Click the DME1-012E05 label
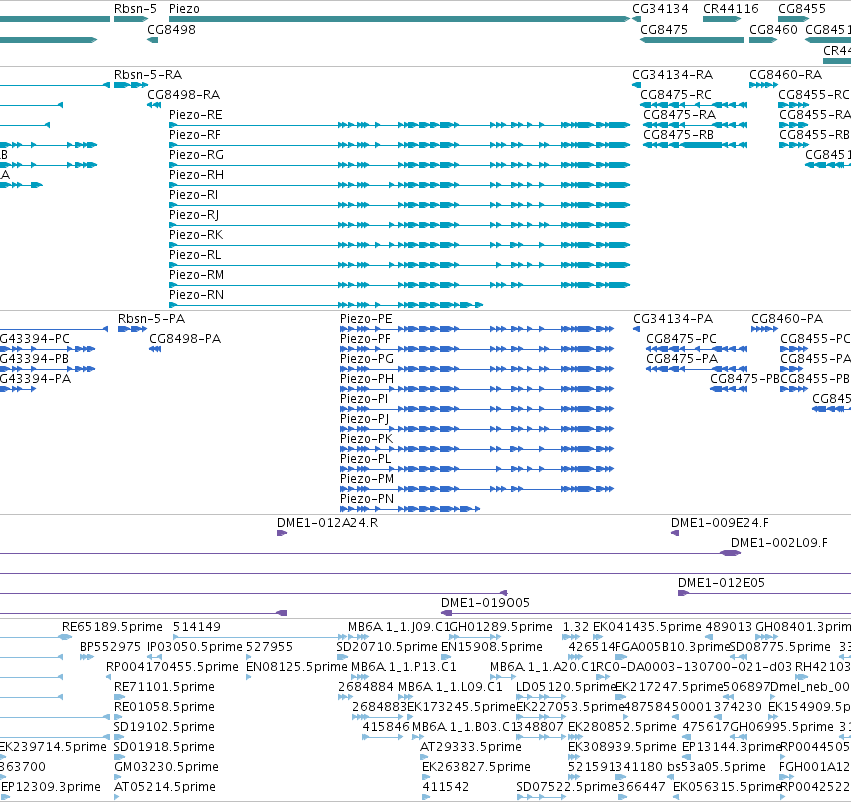The height and width of the screenshot is (802, 851). (721, 583)
